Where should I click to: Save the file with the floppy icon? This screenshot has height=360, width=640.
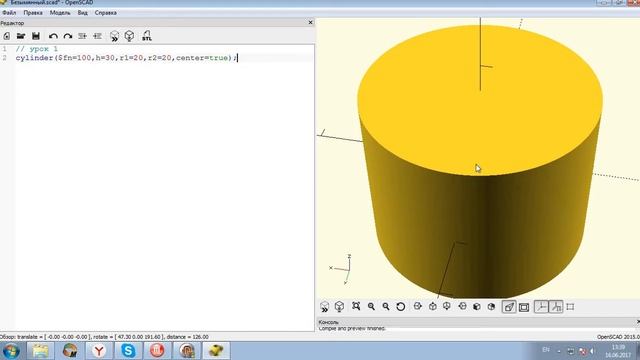36,36
